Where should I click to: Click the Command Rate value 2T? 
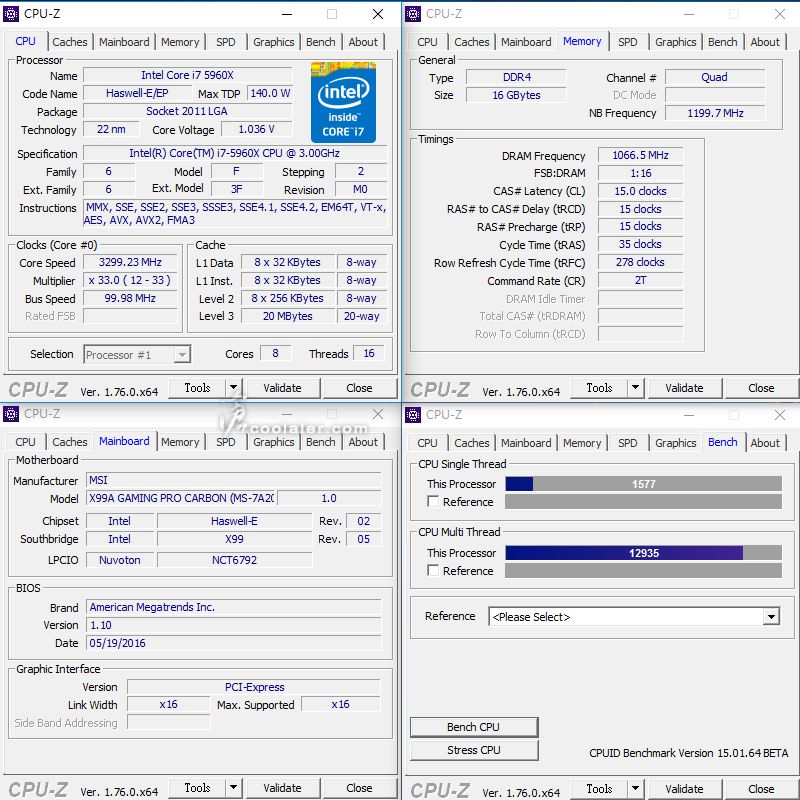tap(640, 280)
